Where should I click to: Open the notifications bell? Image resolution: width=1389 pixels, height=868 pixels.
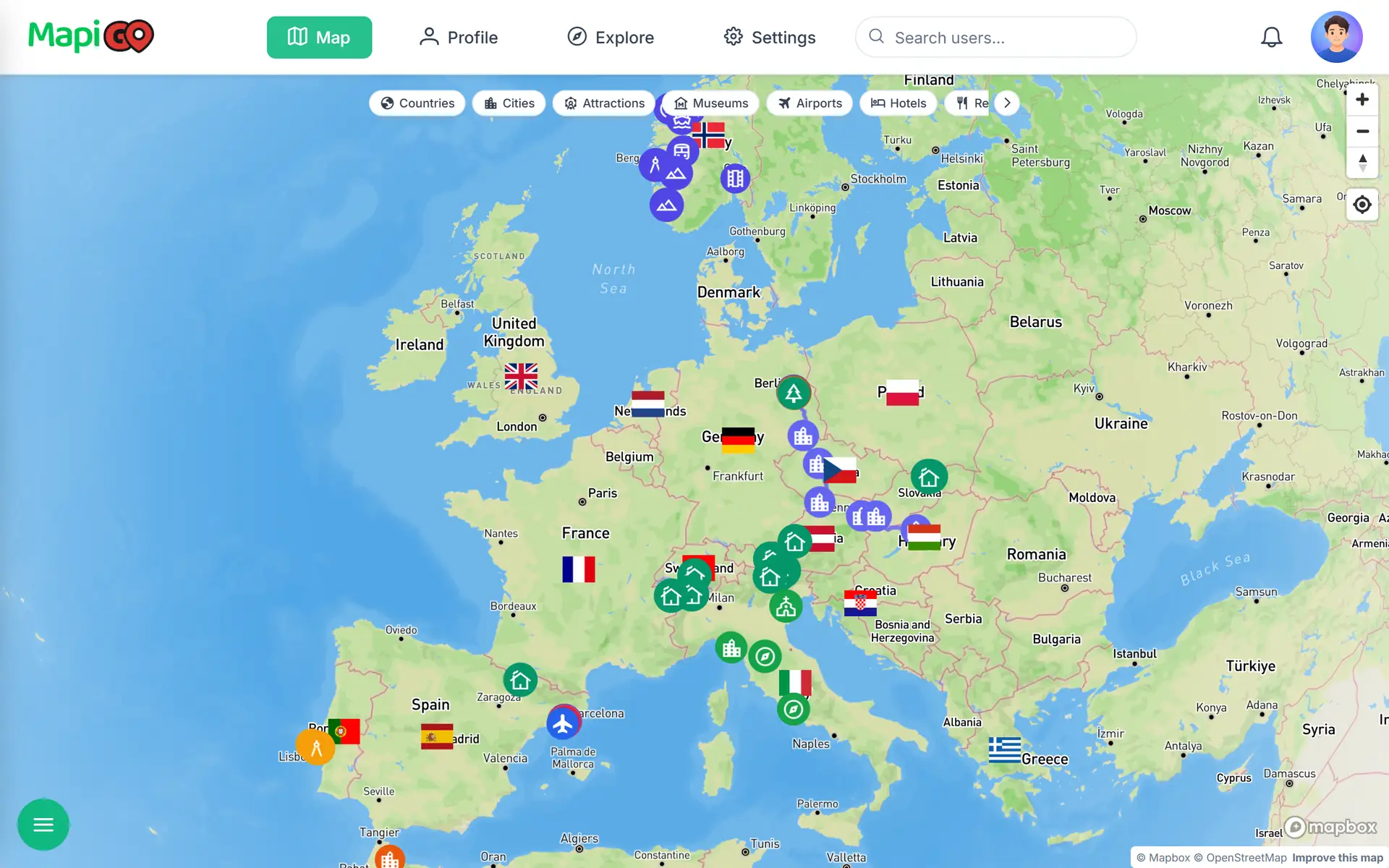pos(1271,37)
